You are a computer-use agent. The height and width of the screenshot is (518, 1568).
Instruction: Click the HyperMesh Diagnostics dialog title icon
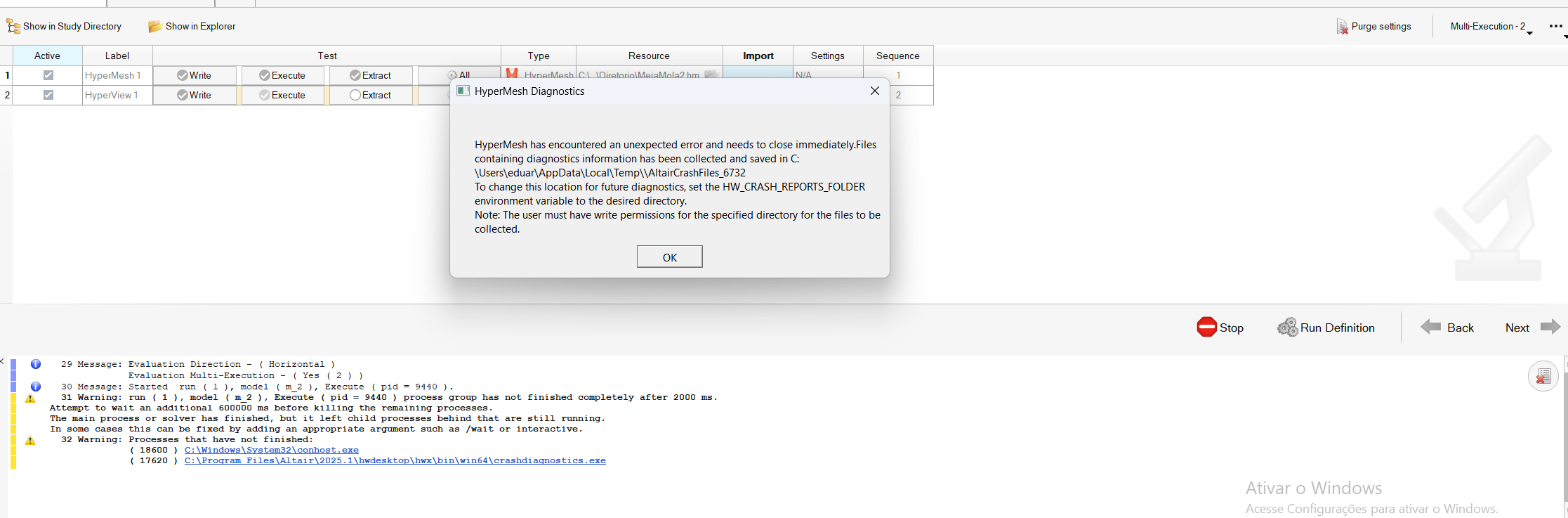click(463, 91)
